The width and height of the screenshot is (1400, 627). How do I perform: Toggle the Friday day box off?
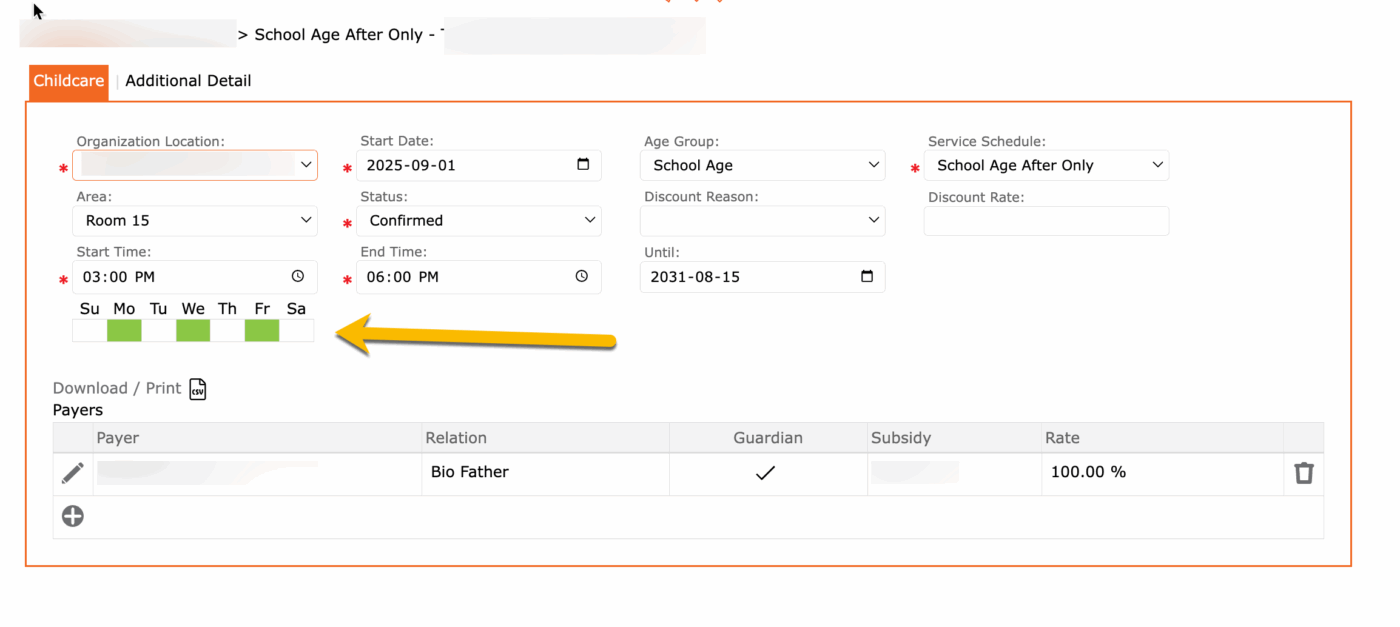[x=262, y=331]
